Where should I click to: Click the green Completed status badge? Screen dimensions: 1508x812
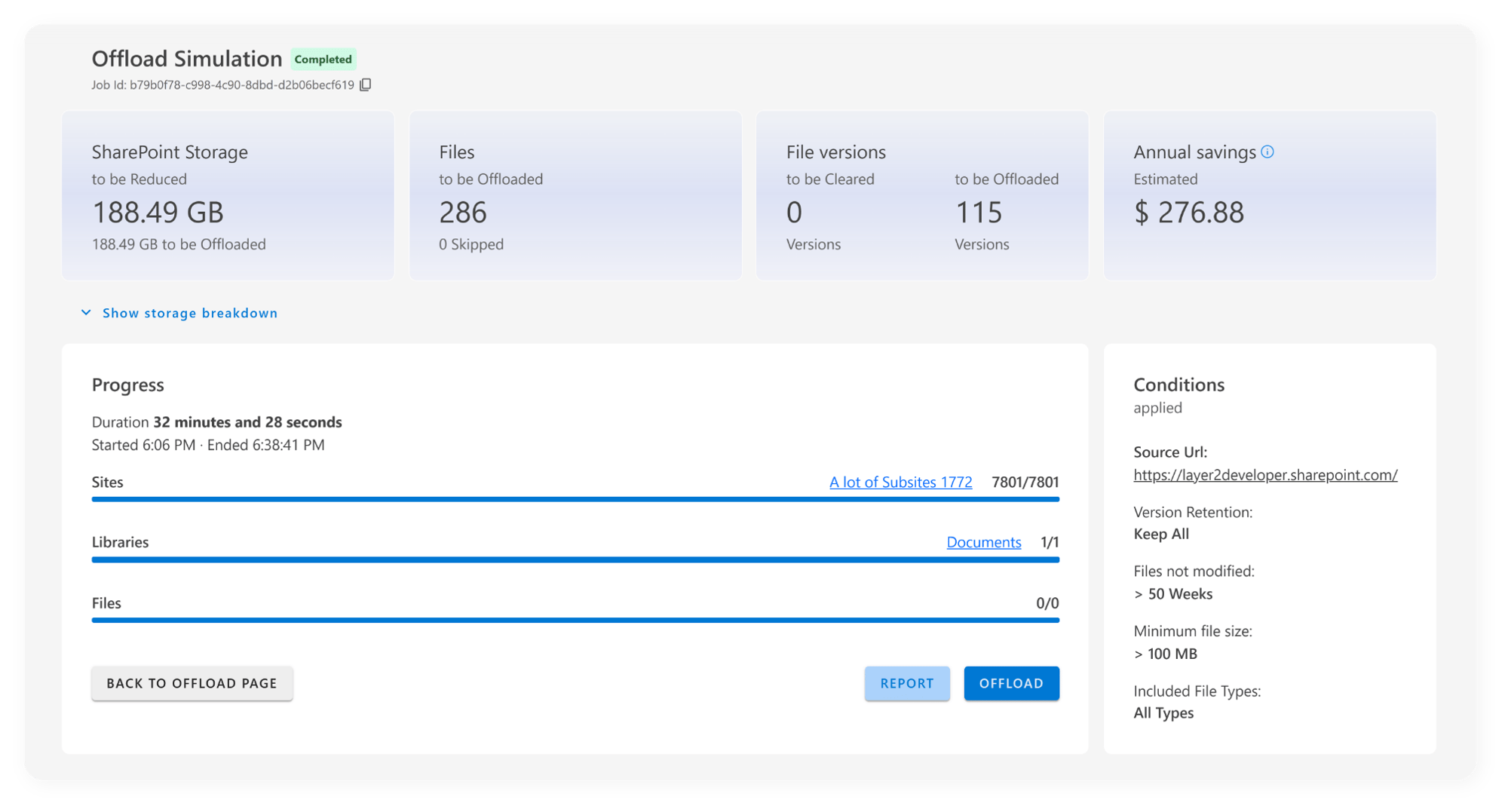[x=323, y=59]
